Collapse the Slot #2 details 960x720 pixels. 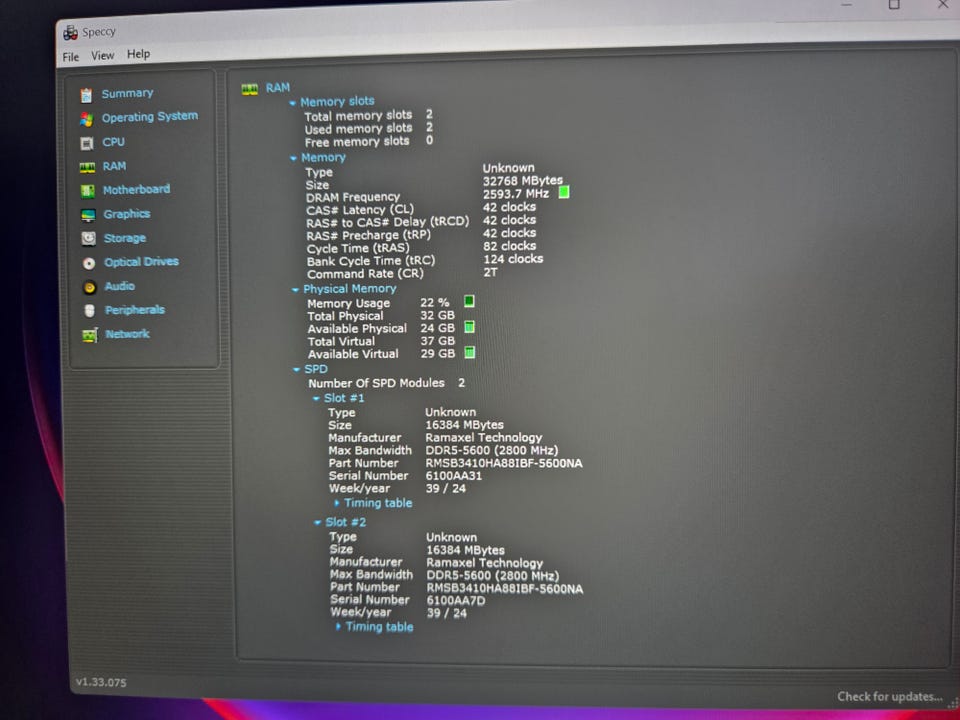pyautogui.click(x=318, y=523)
